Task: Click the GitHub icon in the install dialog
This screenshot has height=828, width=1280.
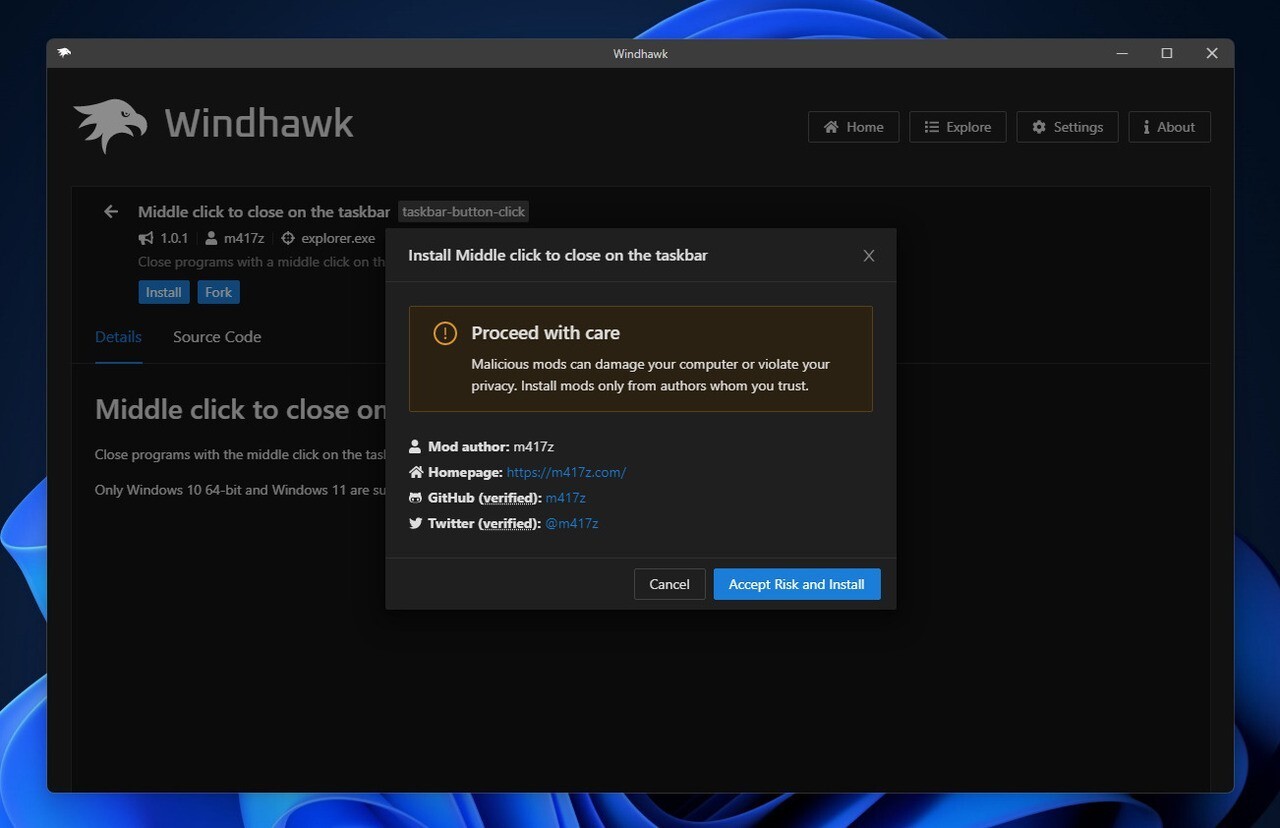Action: click(x=414, y=497)
